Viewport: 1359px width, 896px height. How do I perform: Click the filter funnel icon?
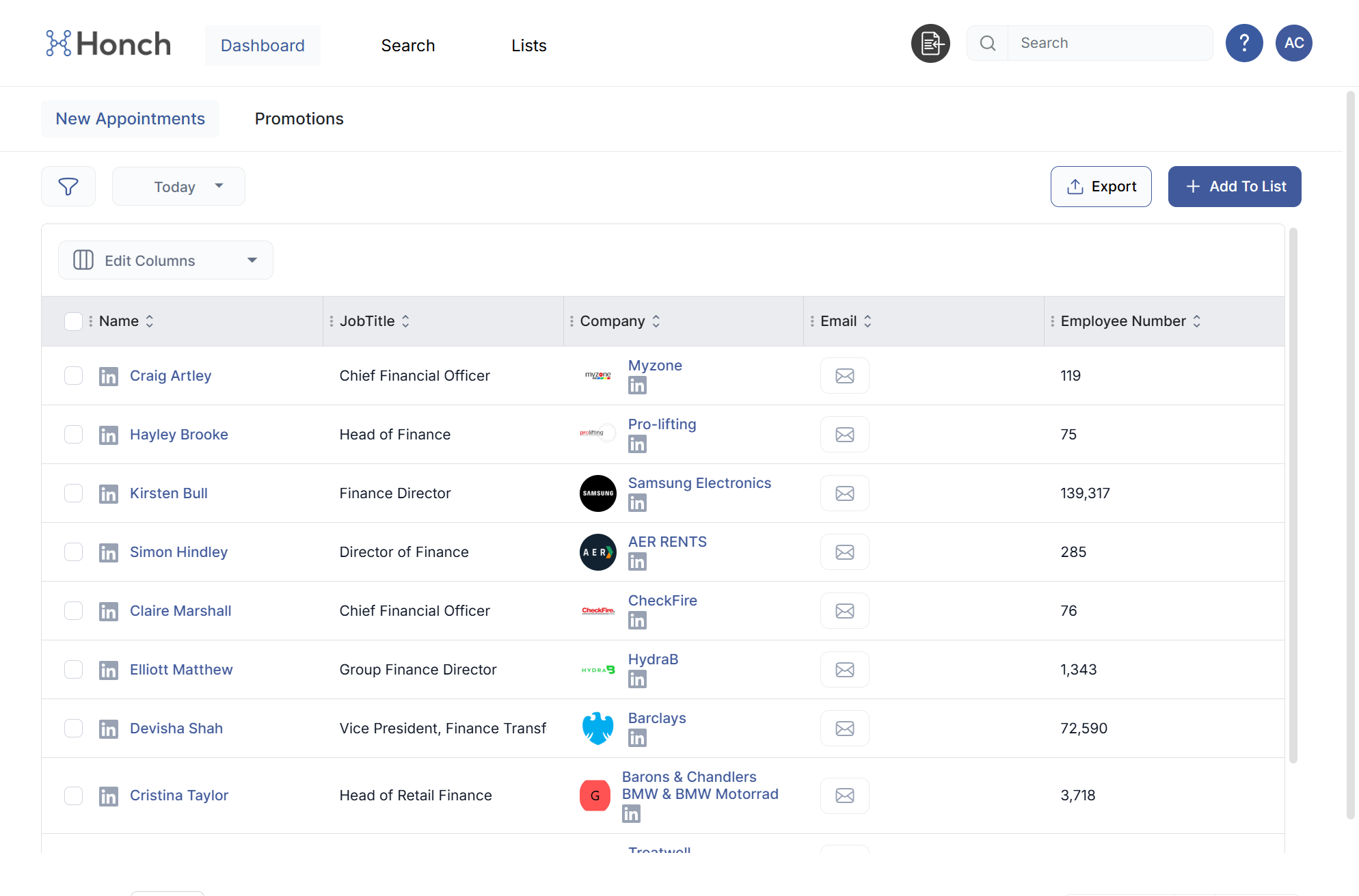coord(68,187)
